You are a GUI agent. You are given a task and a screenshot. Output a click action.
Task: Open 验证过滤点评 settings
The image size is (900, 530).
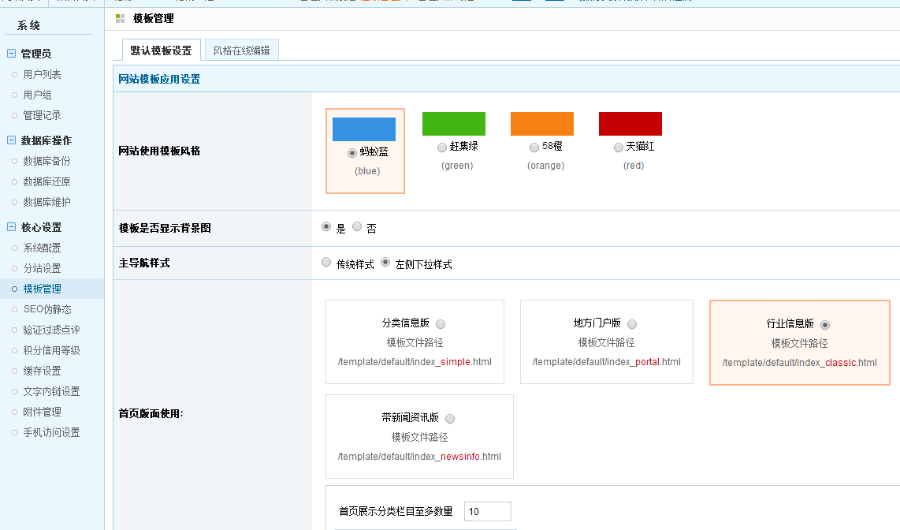click(52, 330)
